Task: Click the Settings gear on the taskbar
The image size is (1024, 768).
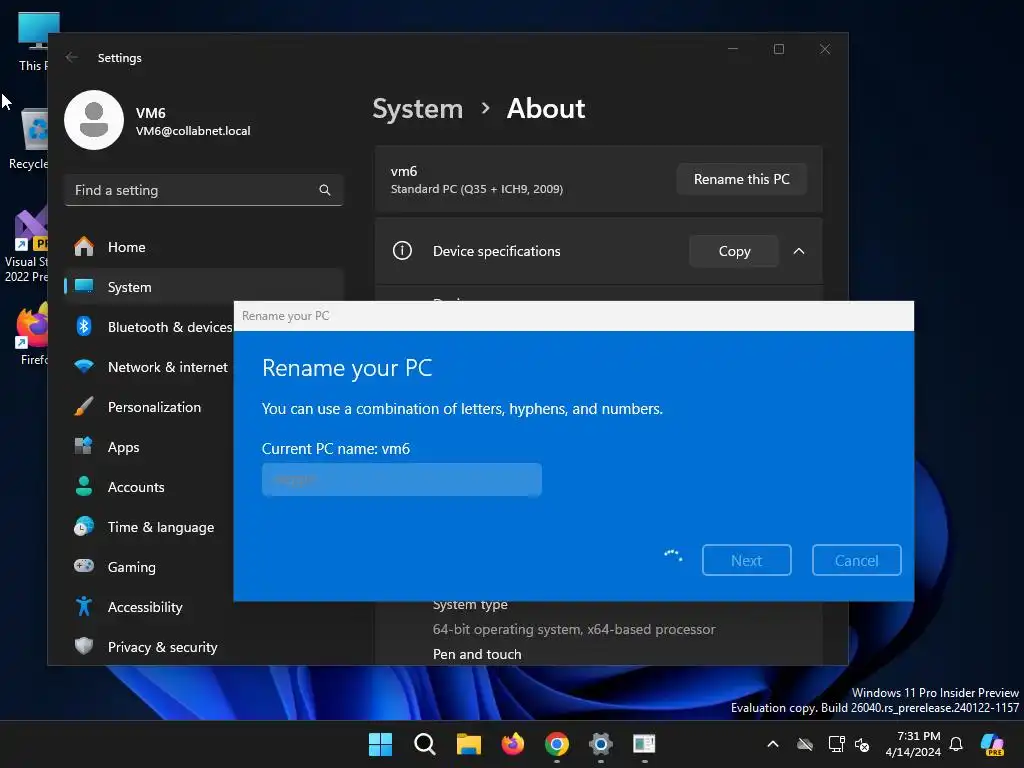Action: [x=600, y=744]
